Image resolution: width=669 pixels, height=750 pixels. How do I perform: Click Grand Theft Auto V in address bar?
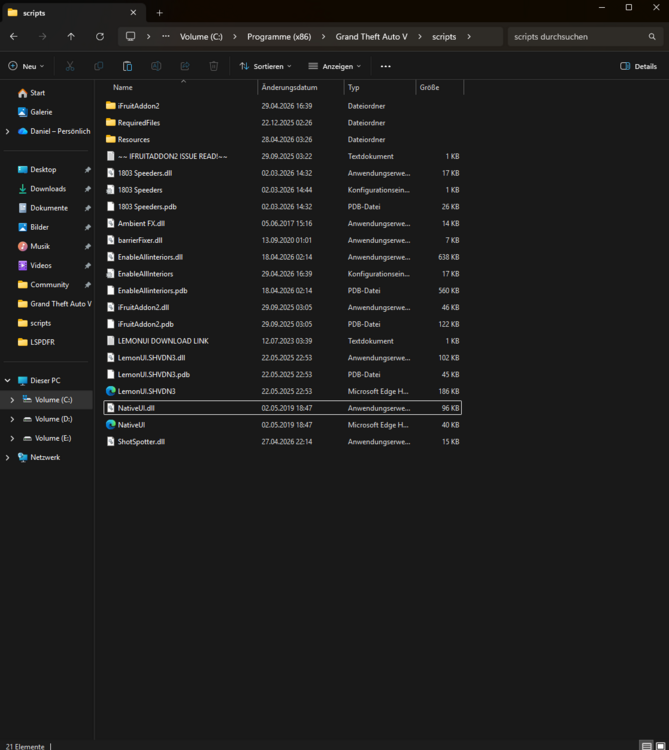pos(371,36)
